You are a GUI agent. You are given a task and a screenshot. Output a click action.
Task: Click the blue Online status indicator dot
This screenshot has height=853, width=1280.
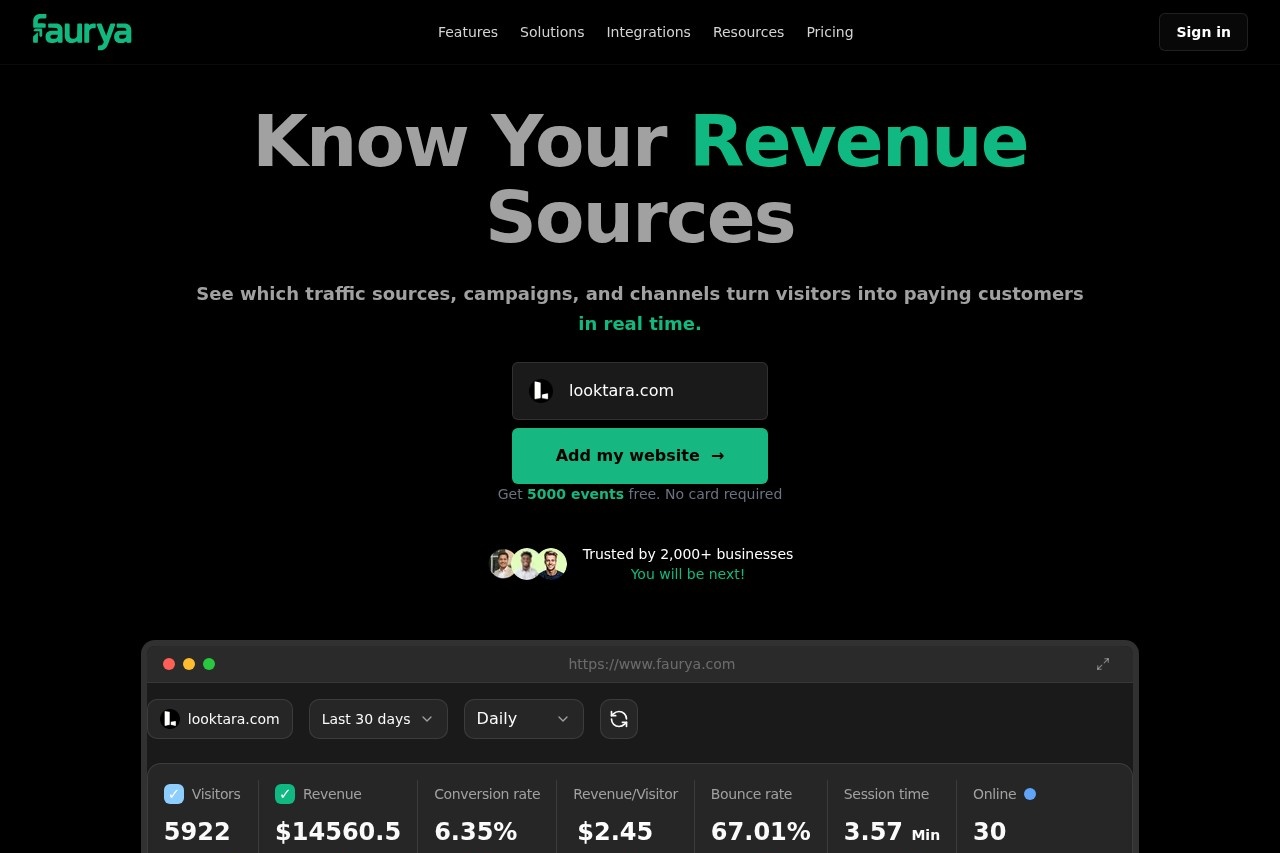(x=1030, y=794)
